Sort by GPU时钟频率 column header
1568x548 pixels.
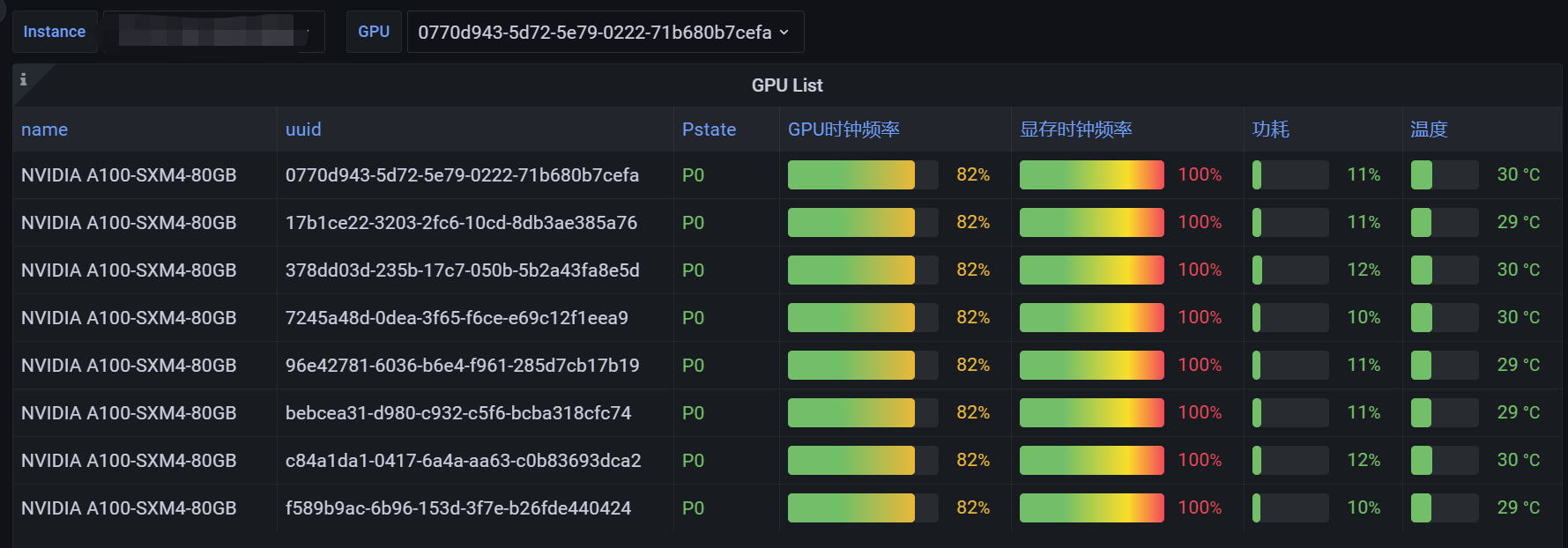pyautogui.click(x=843, y=130)
